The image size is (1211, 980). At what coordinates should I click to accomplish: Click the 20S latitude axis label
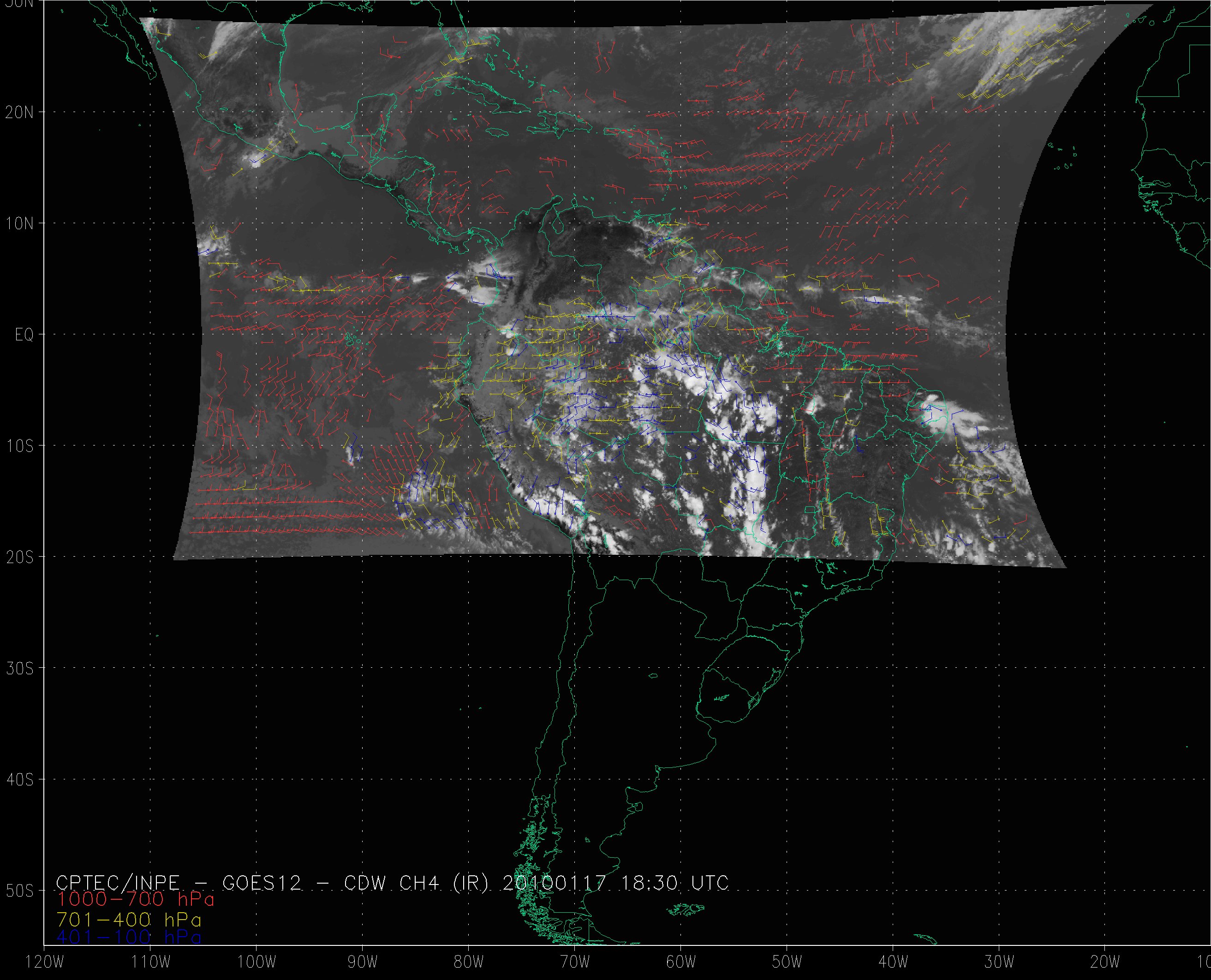[x=20, y=557]
